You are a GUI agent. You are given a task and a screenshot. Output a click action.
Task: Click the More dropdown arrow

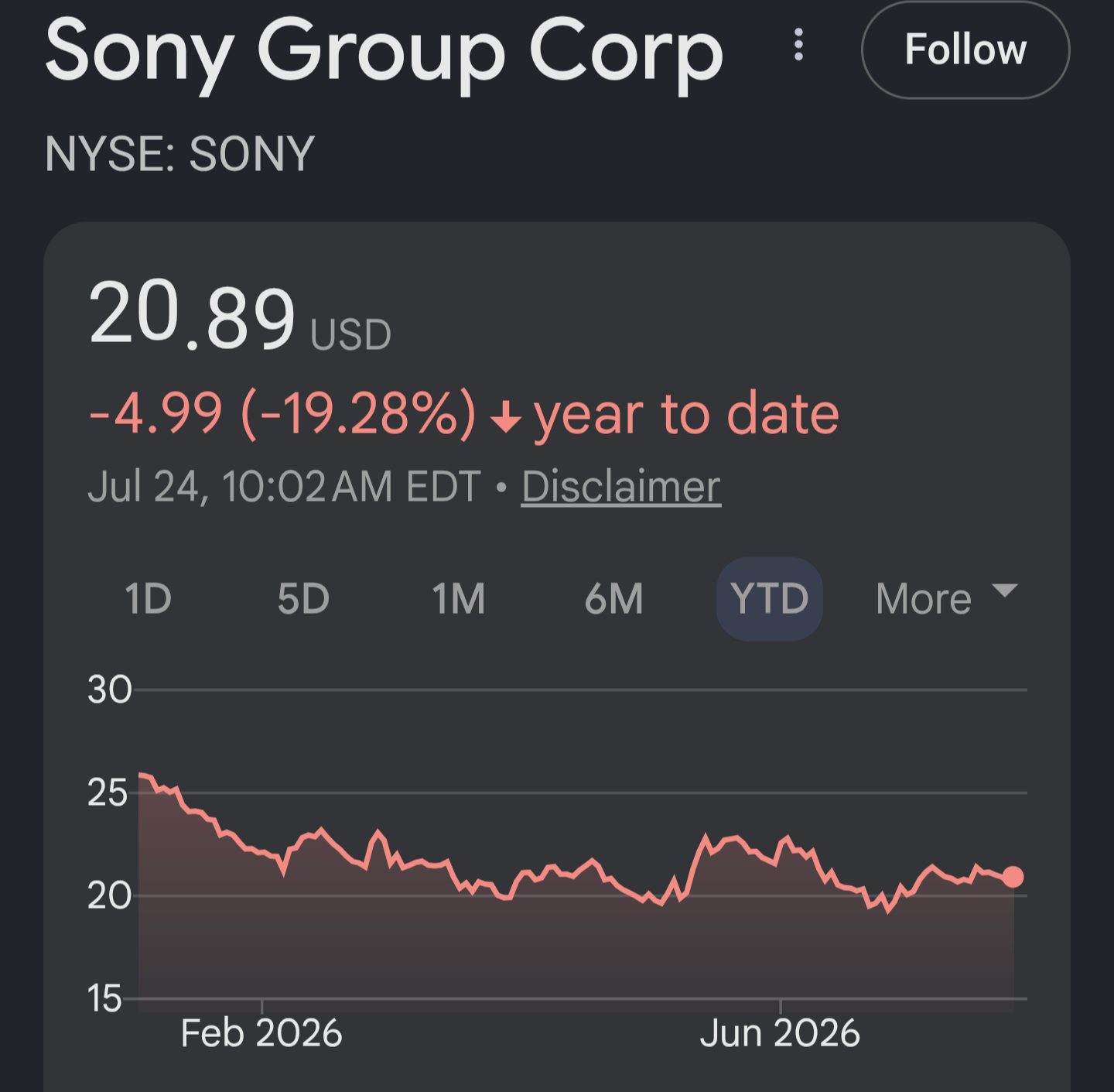[1004, 591]
